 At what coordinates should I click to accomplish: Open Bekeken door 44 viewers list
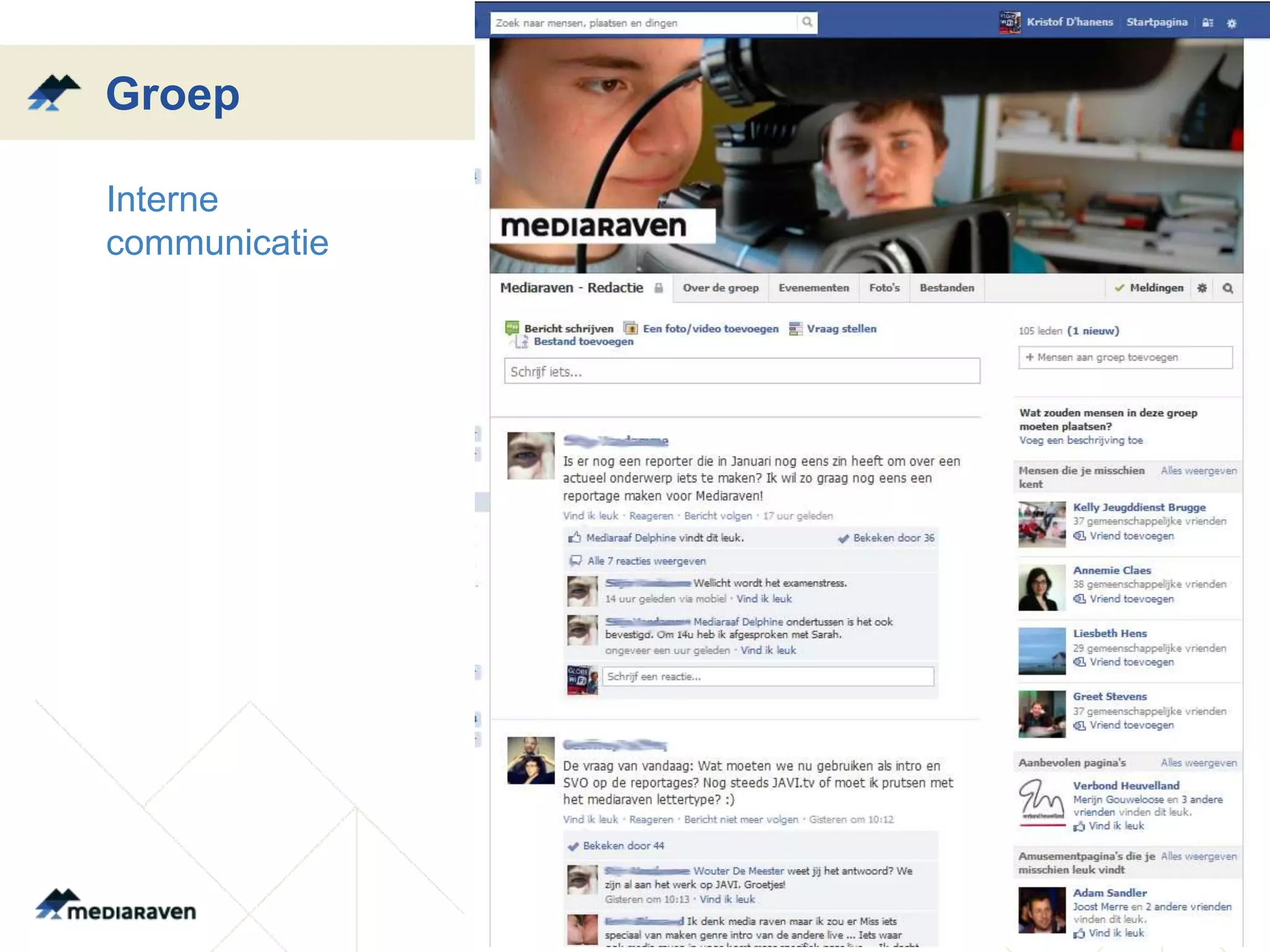(623, 846)
